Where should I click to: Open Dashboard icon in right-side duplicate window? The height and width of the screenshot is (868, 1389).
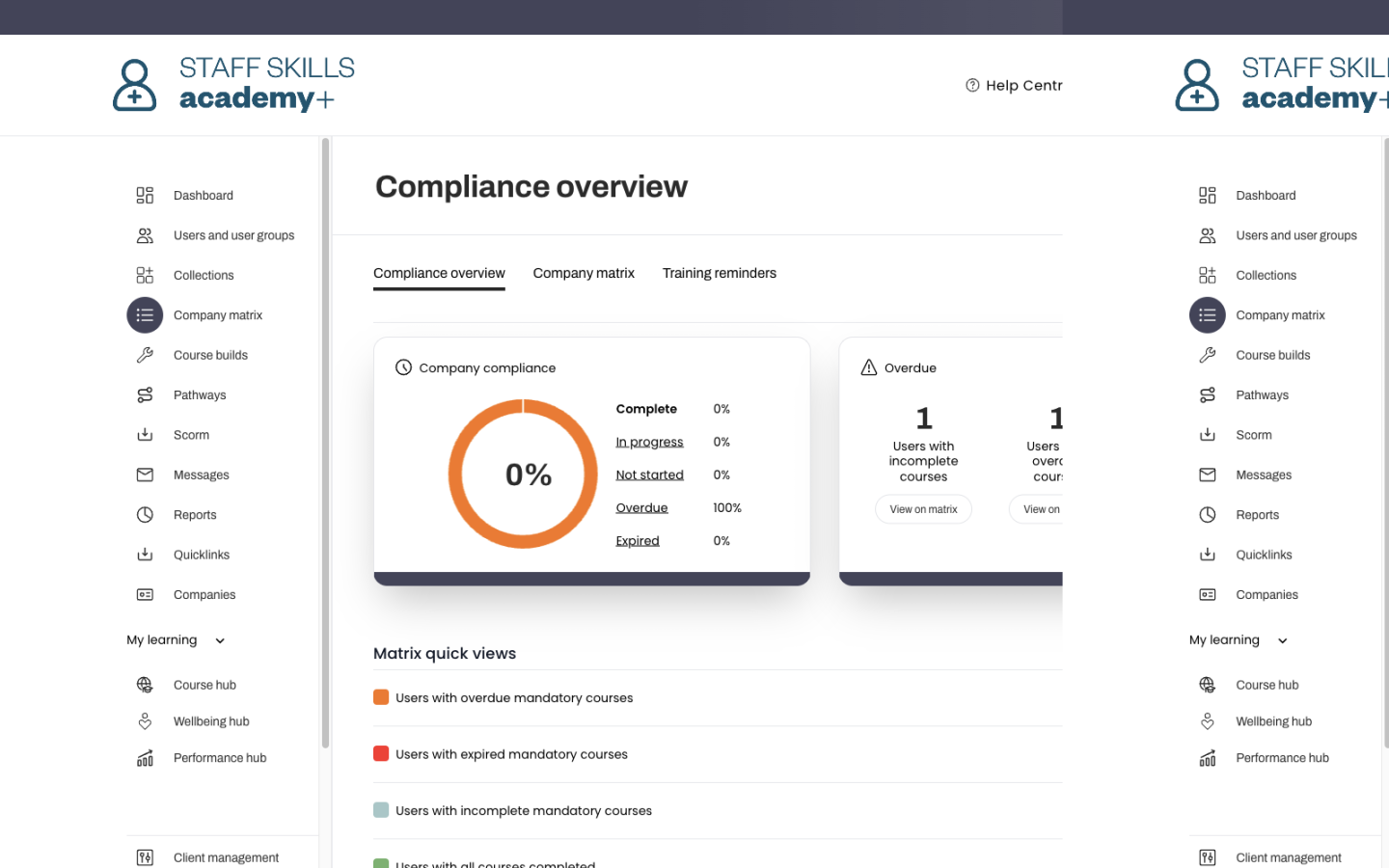[x=1208, y=196]
